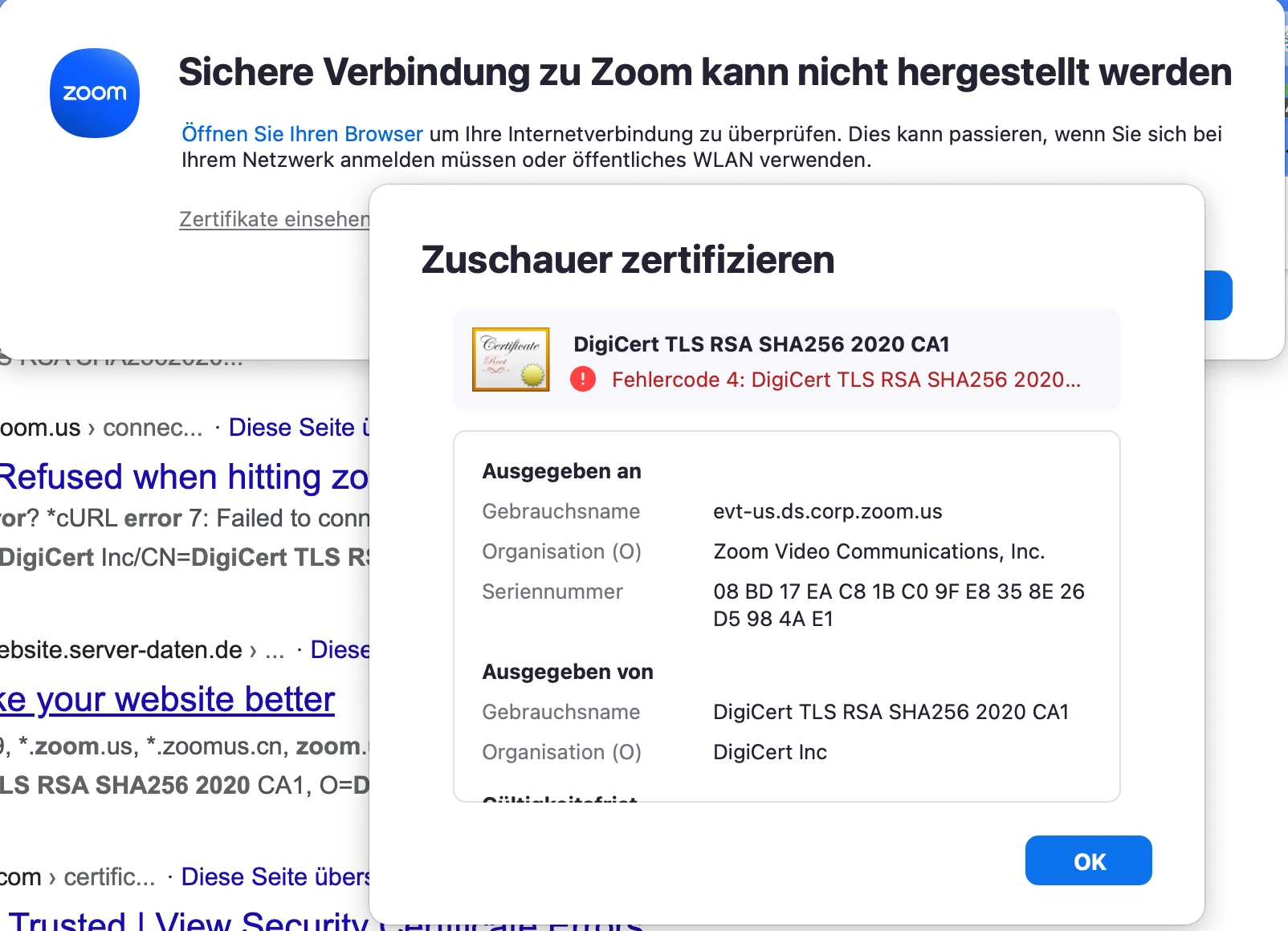This screenshot has width=1288, height=931.
Task: Click 'Zertifikate einsehen' link
Action: [x=274, y=219]
